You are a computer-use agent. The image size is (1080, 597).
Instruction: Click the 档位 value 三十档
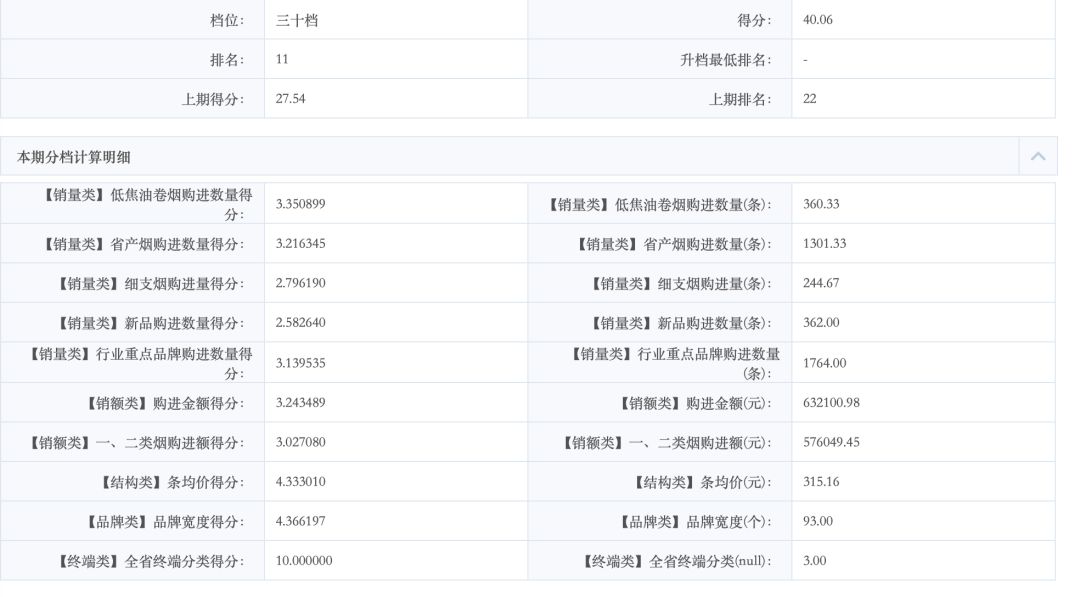[x=297, y=20]
